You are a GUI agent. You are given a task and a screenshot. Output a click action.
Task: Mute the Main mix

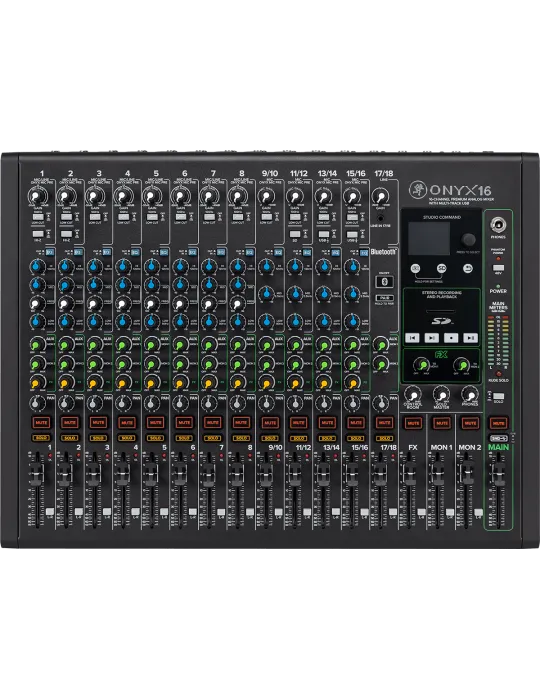498,422
